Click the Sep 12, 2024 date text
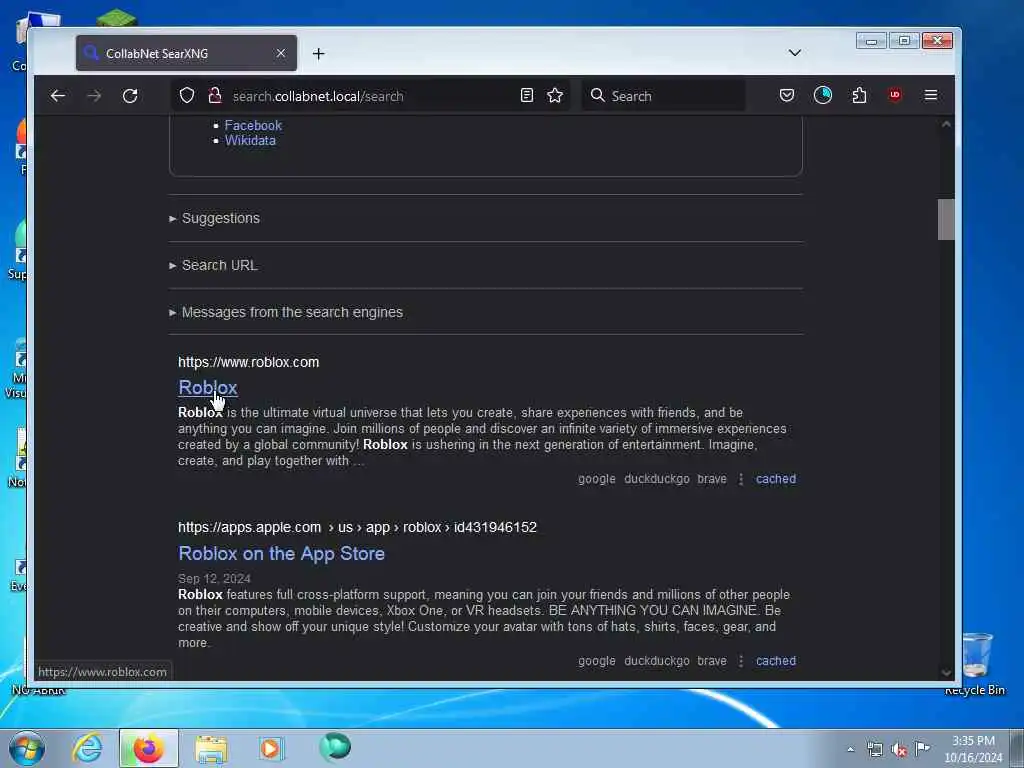 click(x=214, y=579)
